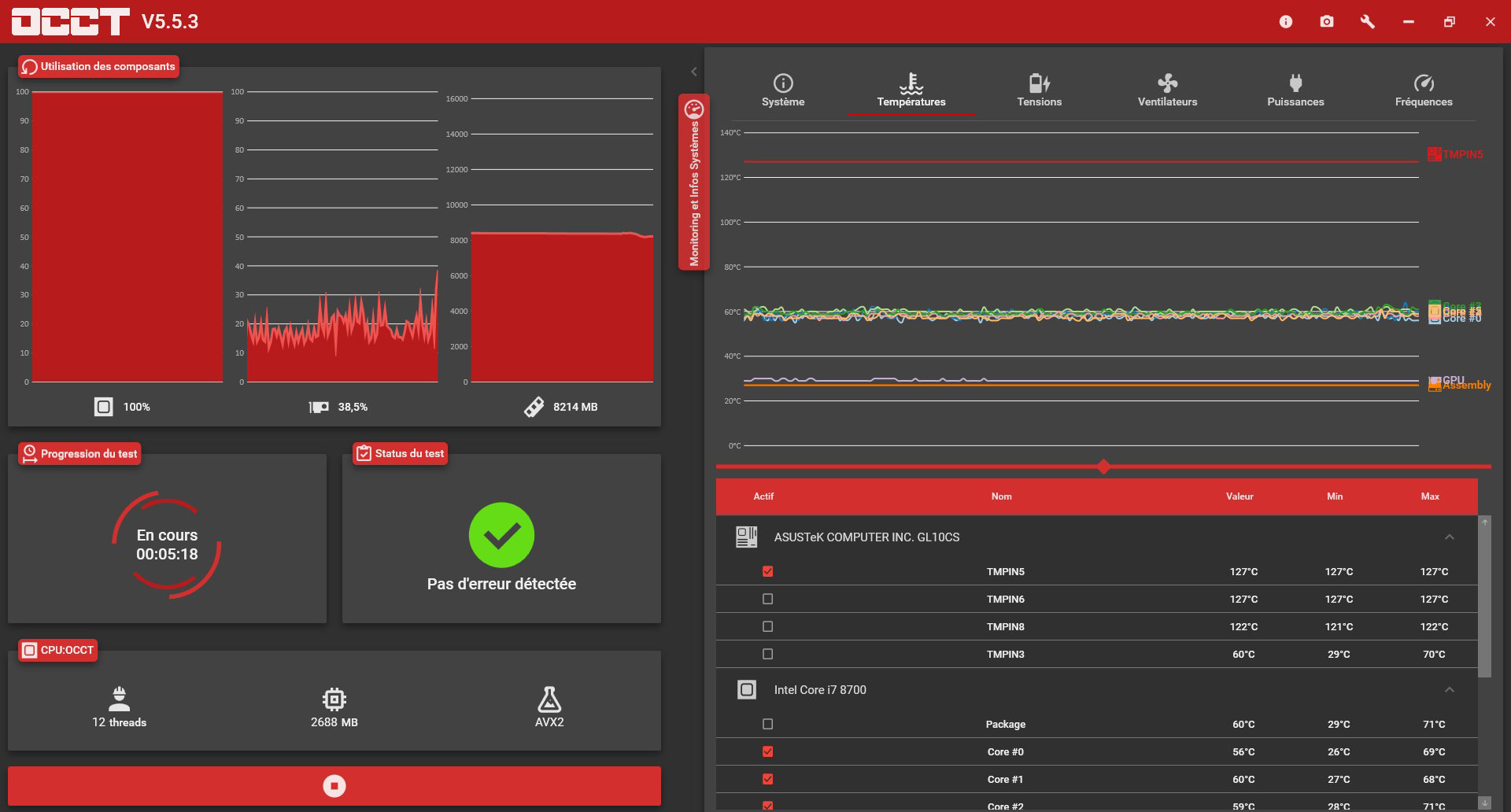Screen dimensions: 1511x812
Task: Click the Système info icon
Action: tap(783, 83)
